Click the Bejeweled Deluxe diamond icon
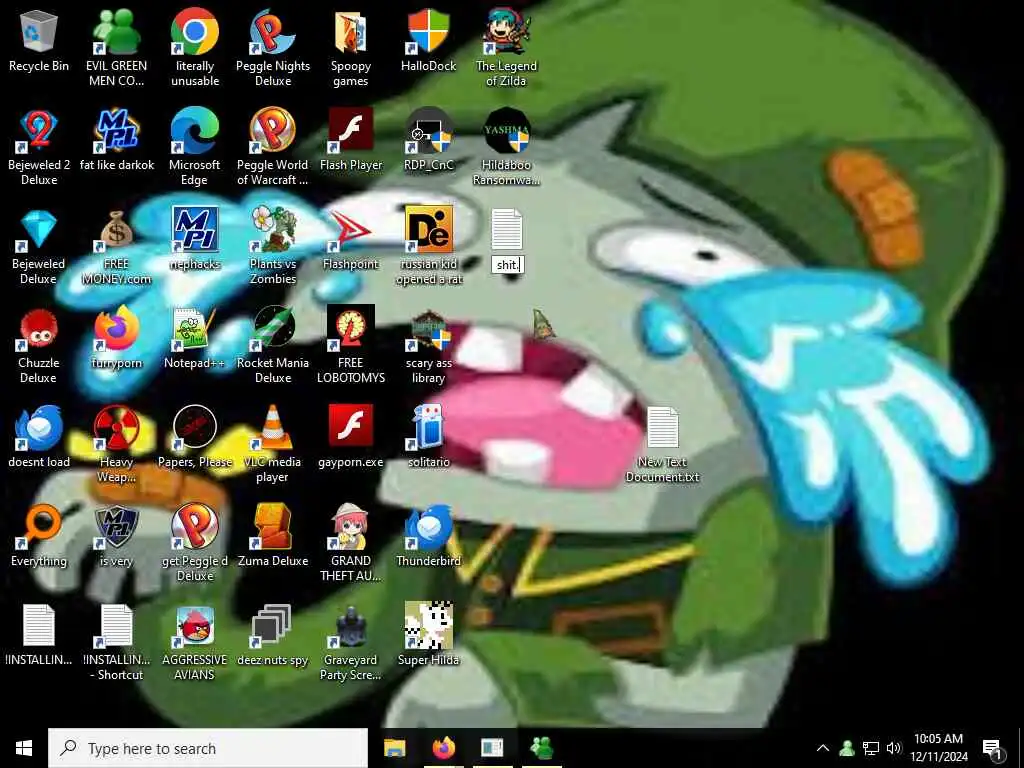This screenshot has width=1024, height=768. click(39, 229)
